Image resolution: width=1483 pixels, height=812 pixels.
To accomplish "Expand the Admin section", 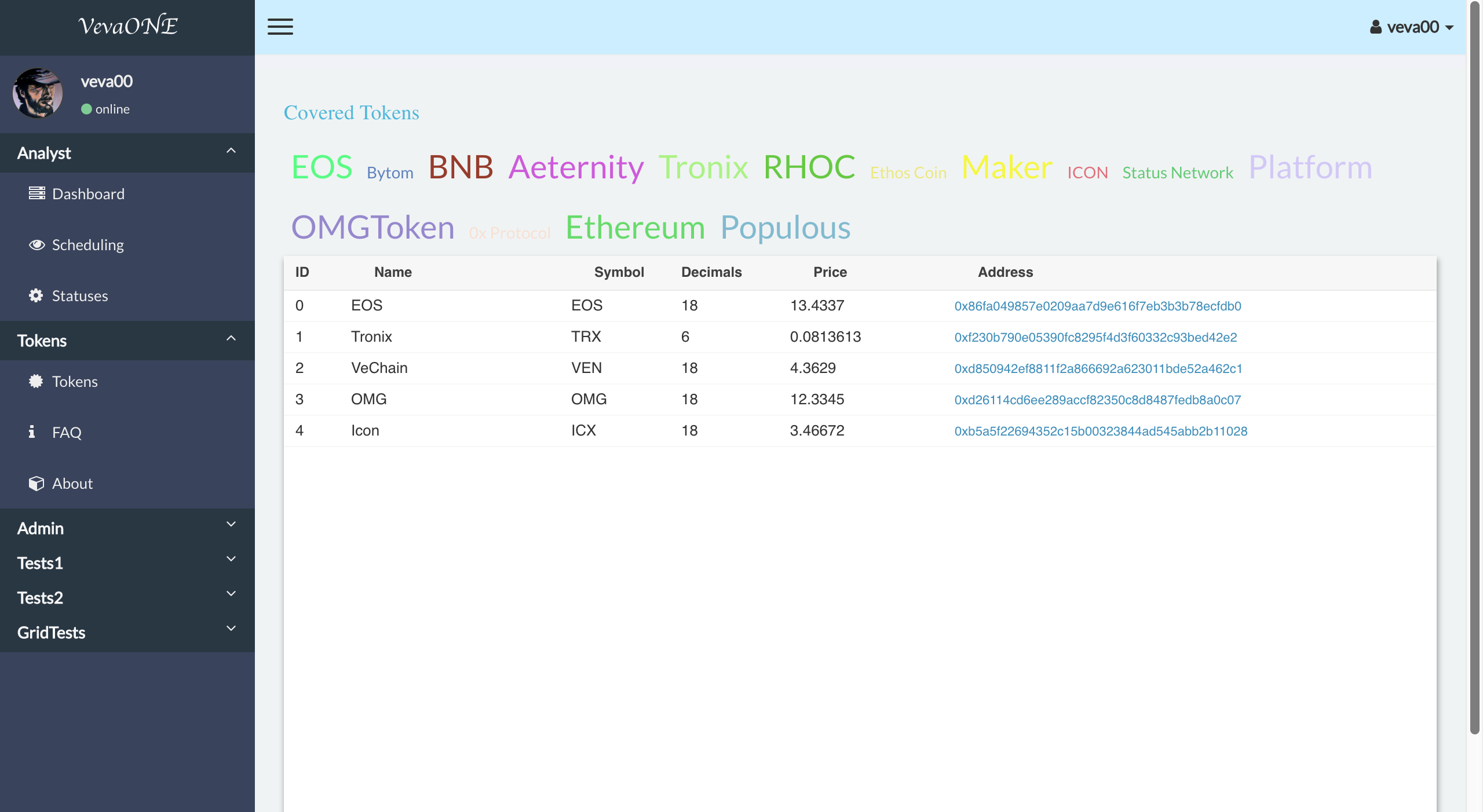I will coord(127,528).
